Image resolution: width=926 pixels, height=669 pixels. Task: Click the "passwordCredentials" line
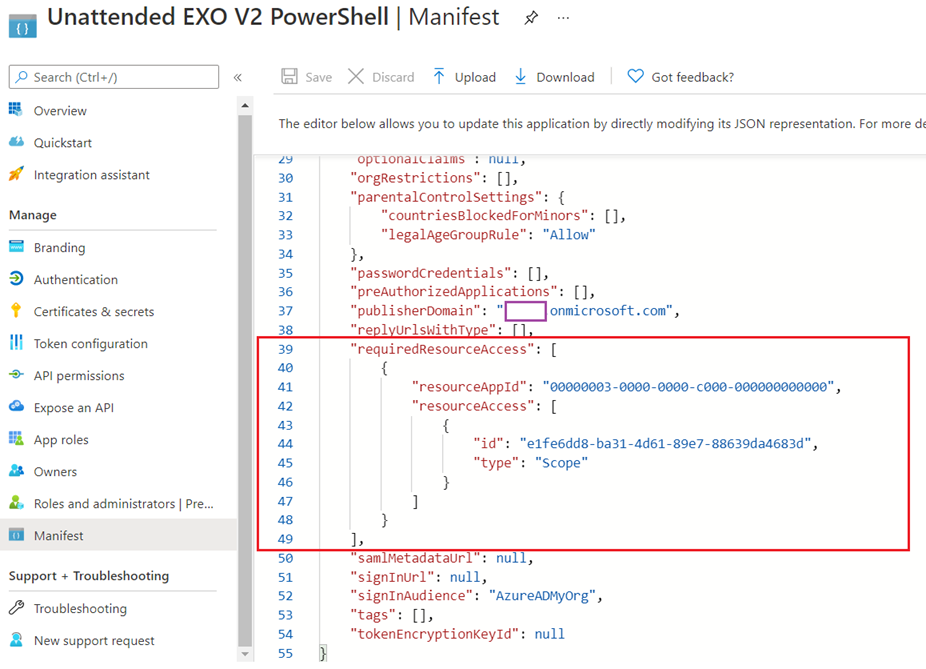pyautogui.click(x=449, y=273)
